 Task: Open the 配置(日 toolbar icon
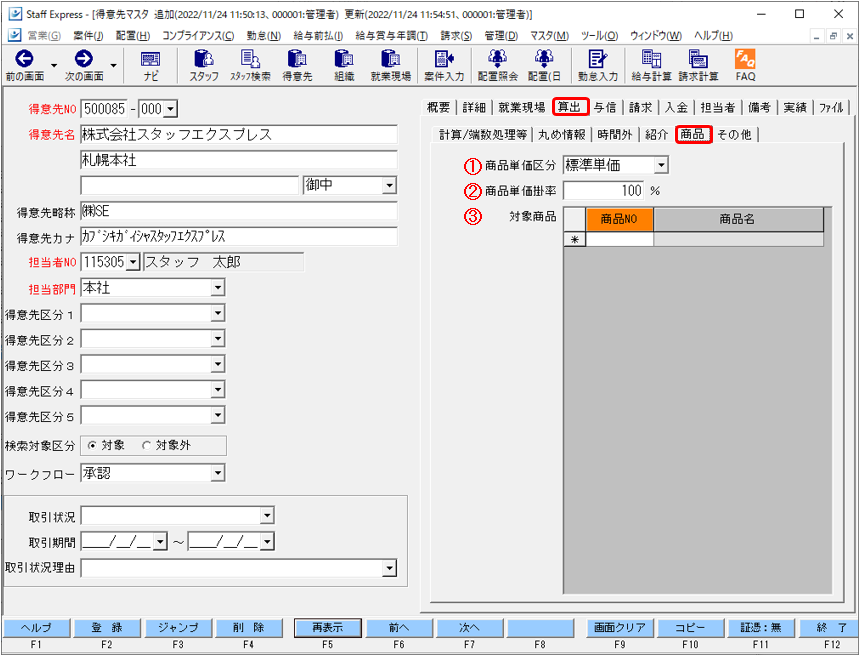tap(544, 59)
